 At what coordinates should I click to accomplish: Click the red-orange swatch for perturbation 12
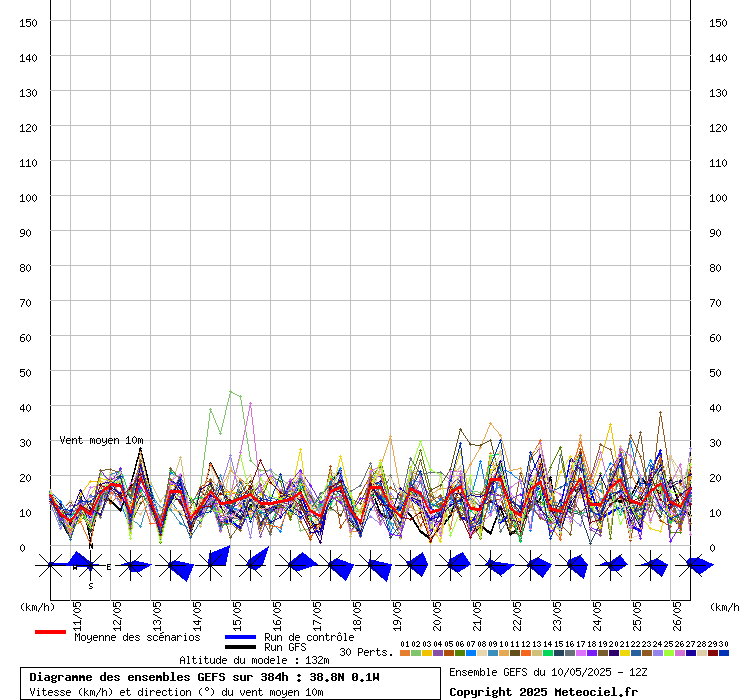[x=526, y=653]
